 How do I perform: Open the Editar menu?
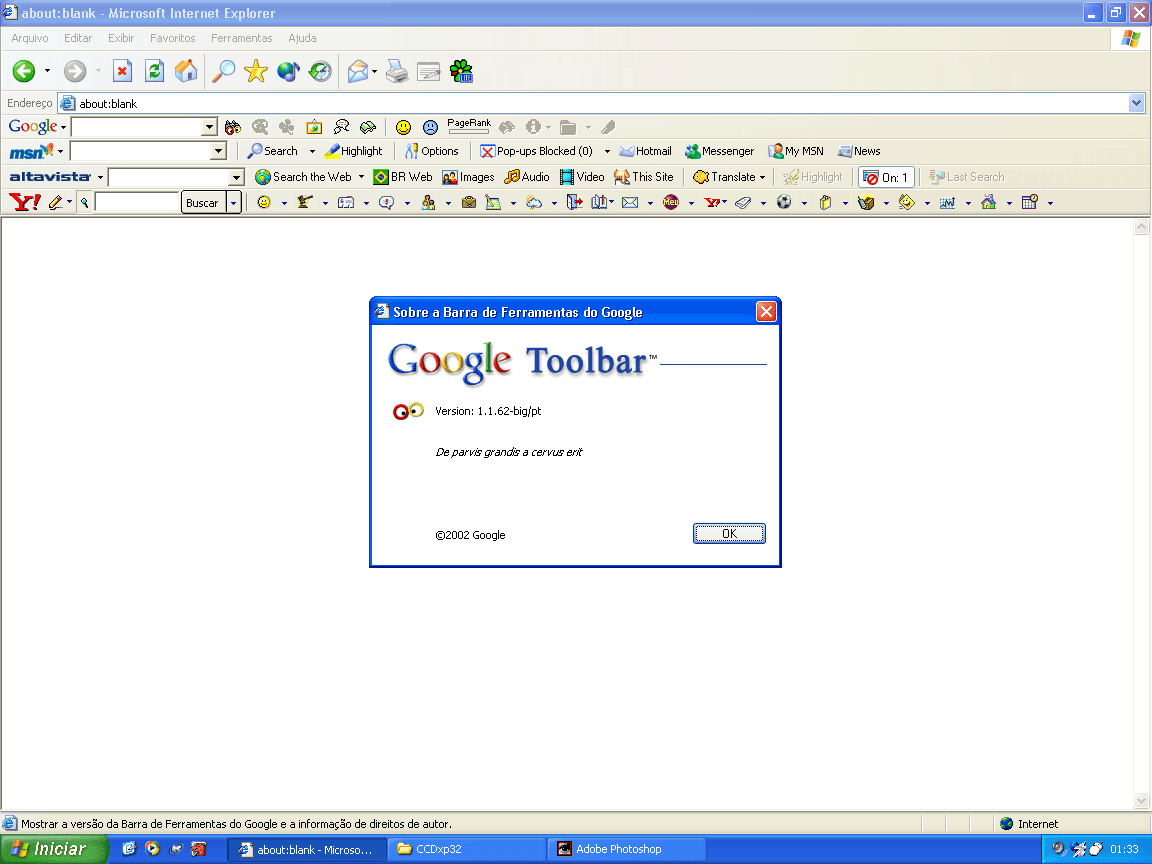tap(78, 38)
